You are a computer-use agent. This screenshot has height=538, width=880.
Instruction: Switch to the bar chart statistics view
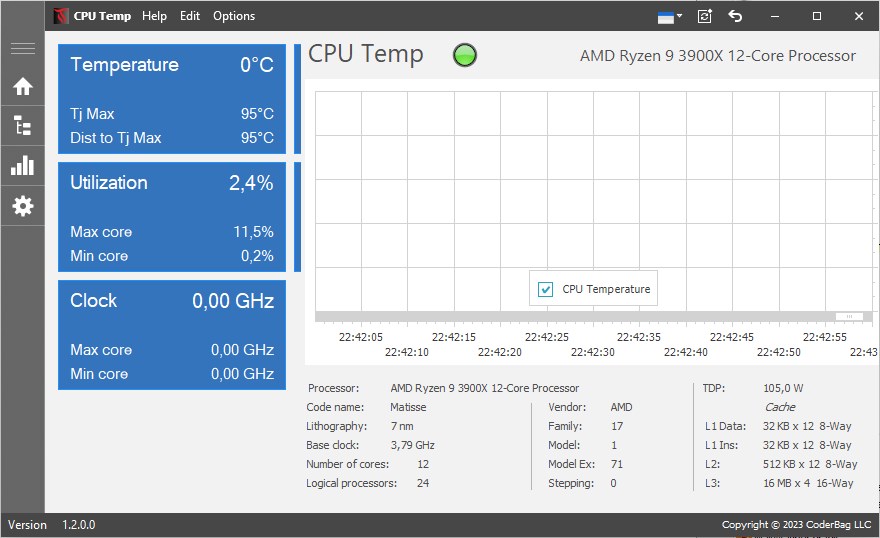point(22,166)
